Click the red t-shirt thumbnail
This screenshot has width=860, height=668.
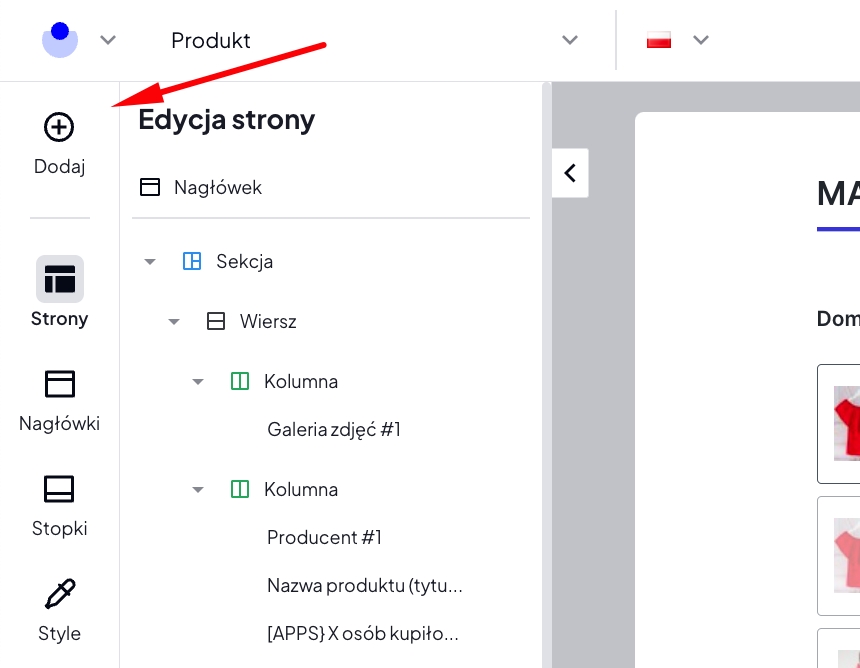(846, 422)
